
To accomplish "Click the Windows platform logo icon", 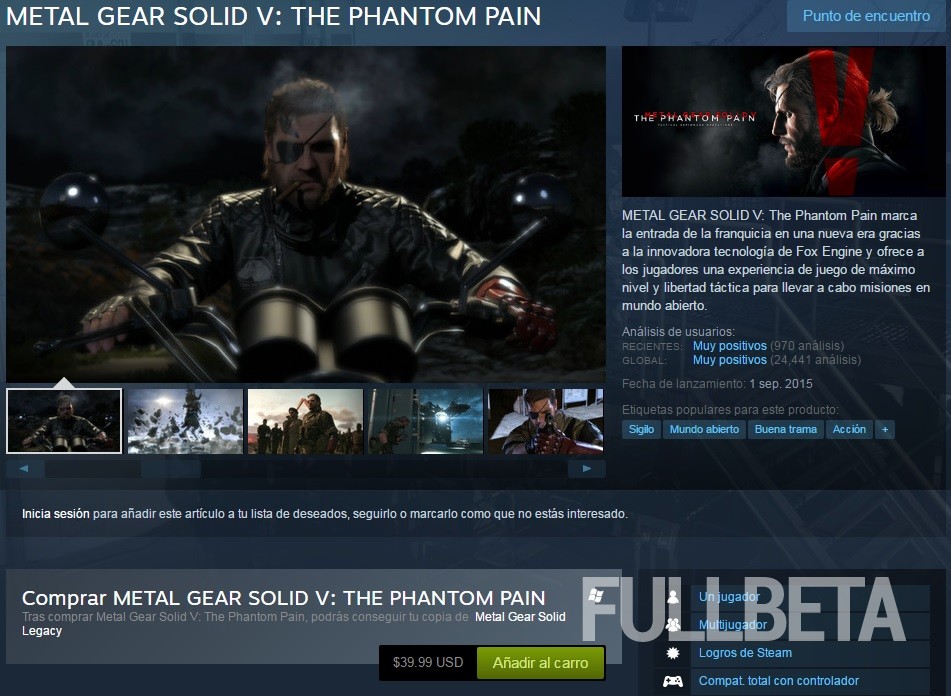I will click(596, 595).
